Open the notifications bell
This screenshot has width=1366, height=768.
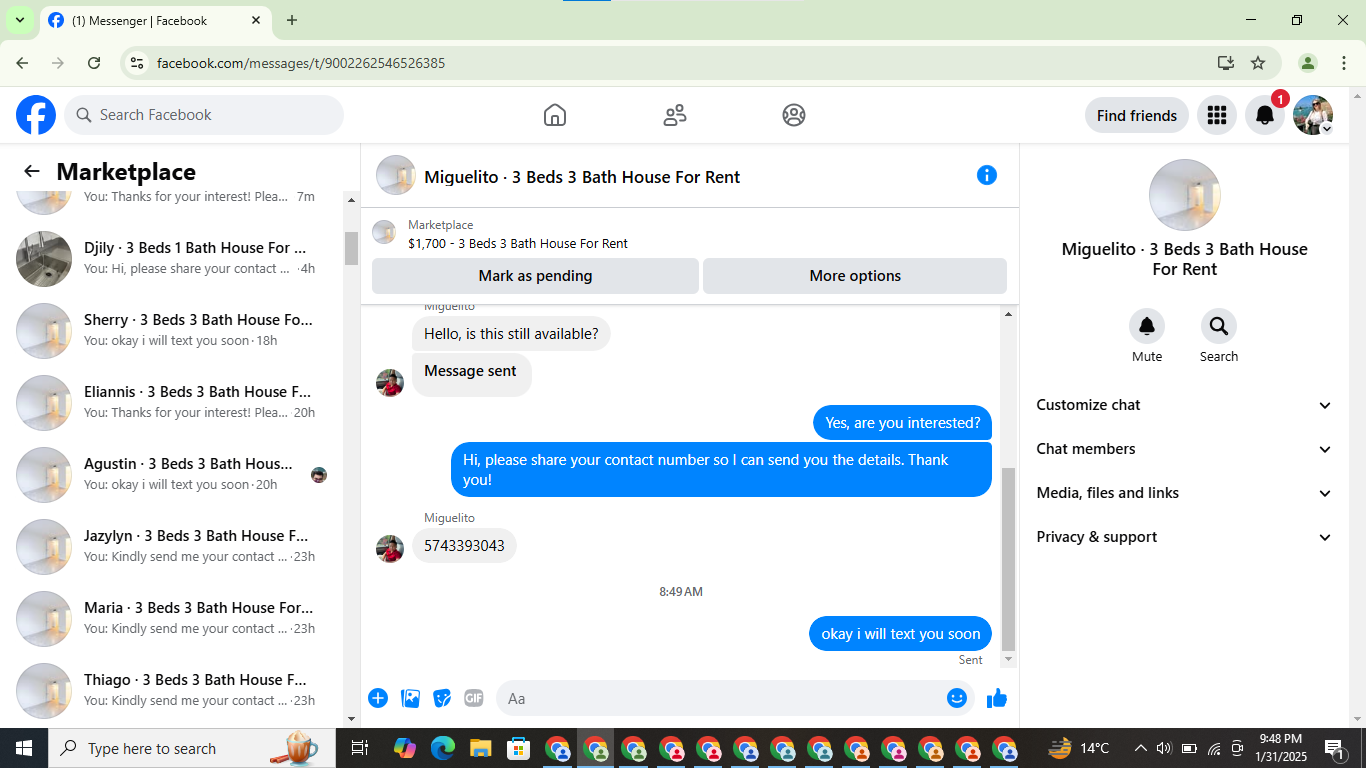[1265, 115]
